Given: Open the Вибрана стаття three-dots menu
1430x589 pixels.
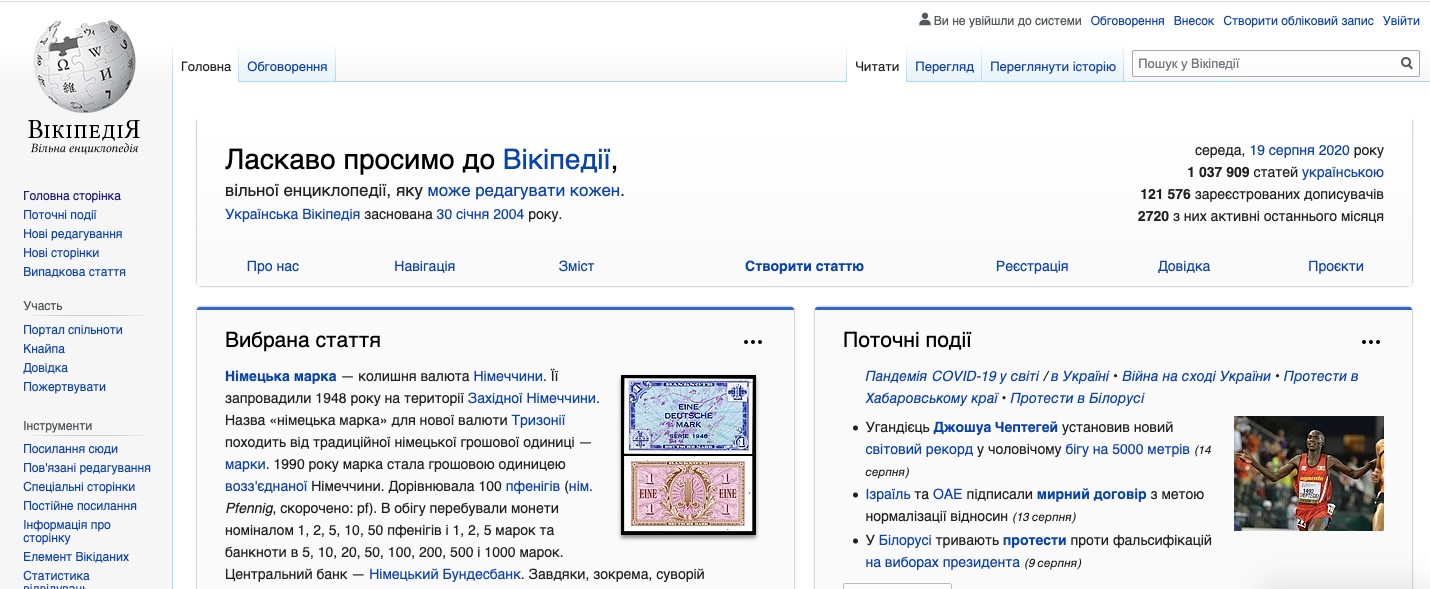Looking at the screenshot, I should tap(753, 342).
